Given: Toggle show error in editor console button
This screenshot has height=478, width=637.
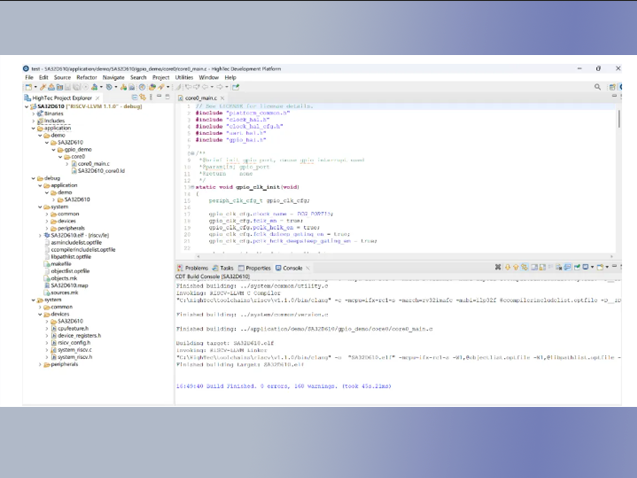Looking at the screenshot, I should (x=524, y=267).
